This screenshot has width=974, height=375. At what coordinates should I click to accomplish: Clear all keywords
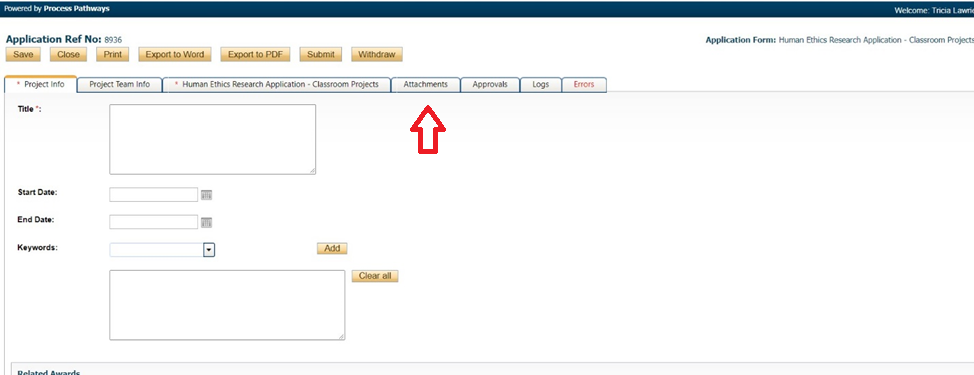pyautogui.click(x=375, y=276)
